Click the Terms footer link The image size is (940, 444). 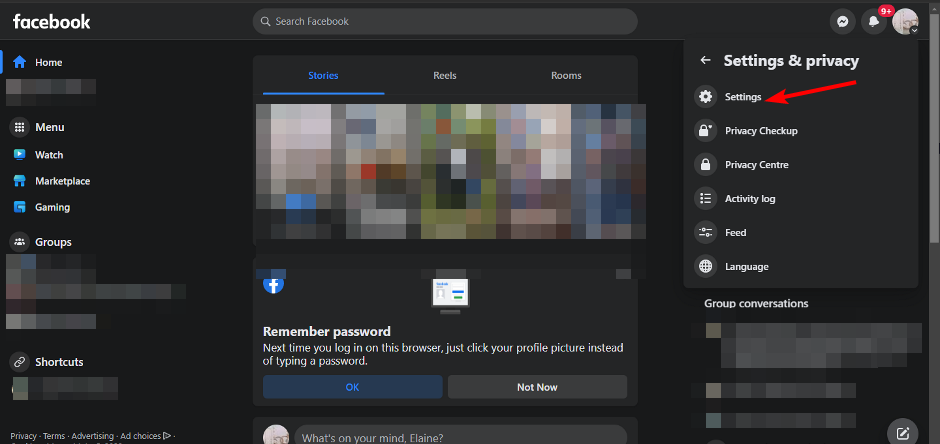pos(54,436)
